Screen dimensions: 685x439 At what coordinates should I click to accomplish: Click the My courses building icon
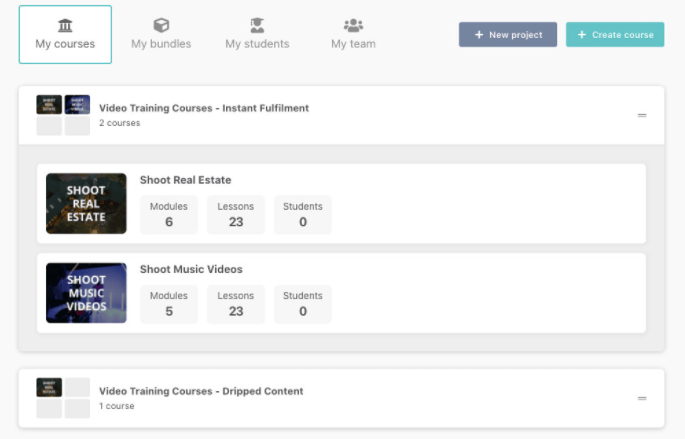(65, 25)
